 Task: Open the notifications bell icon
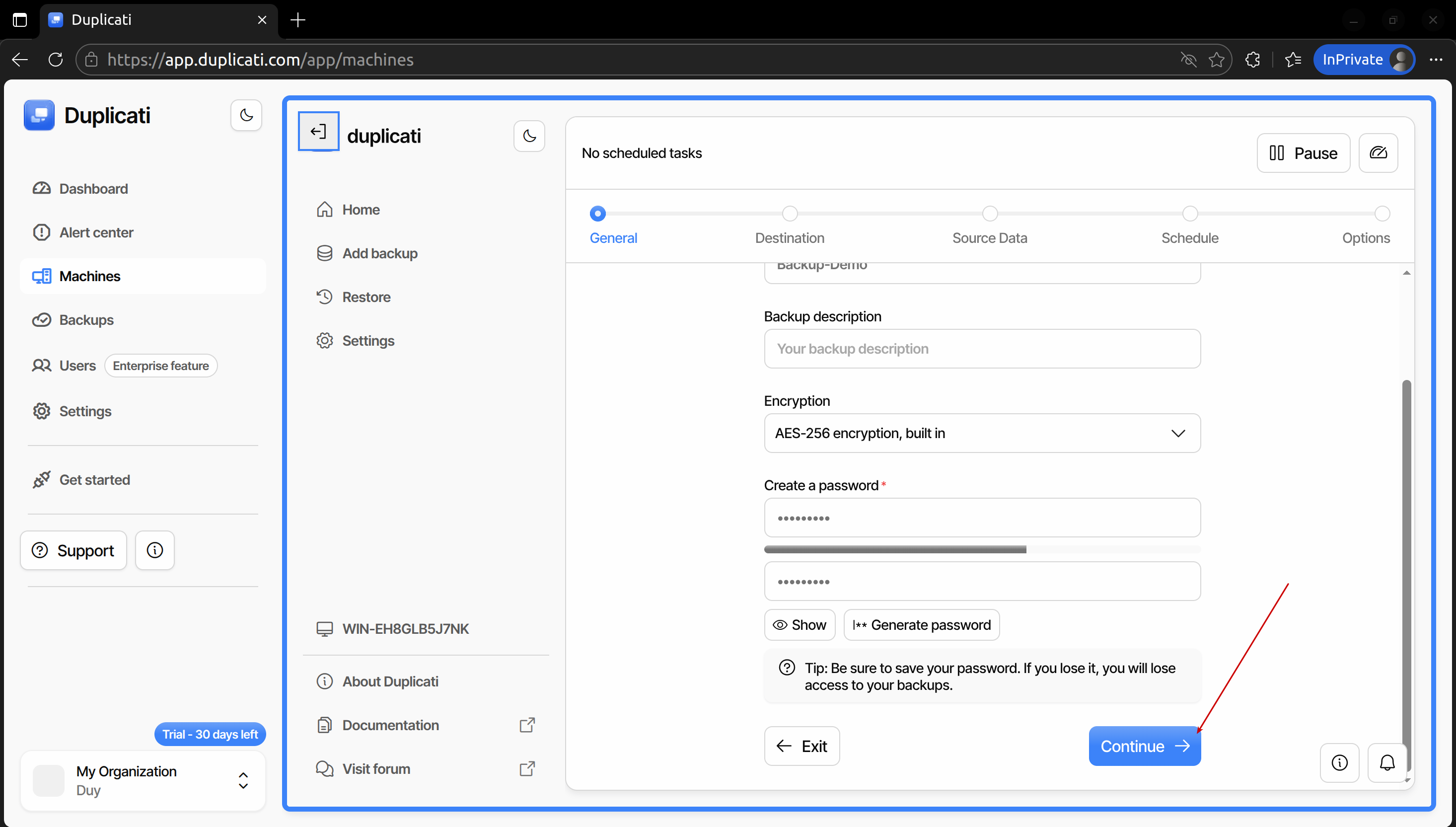click(1386, 763)
